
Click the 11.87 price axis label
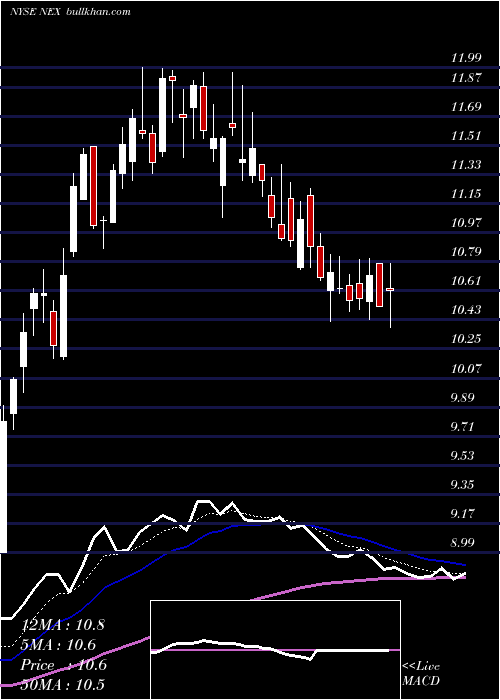point(466,78)
